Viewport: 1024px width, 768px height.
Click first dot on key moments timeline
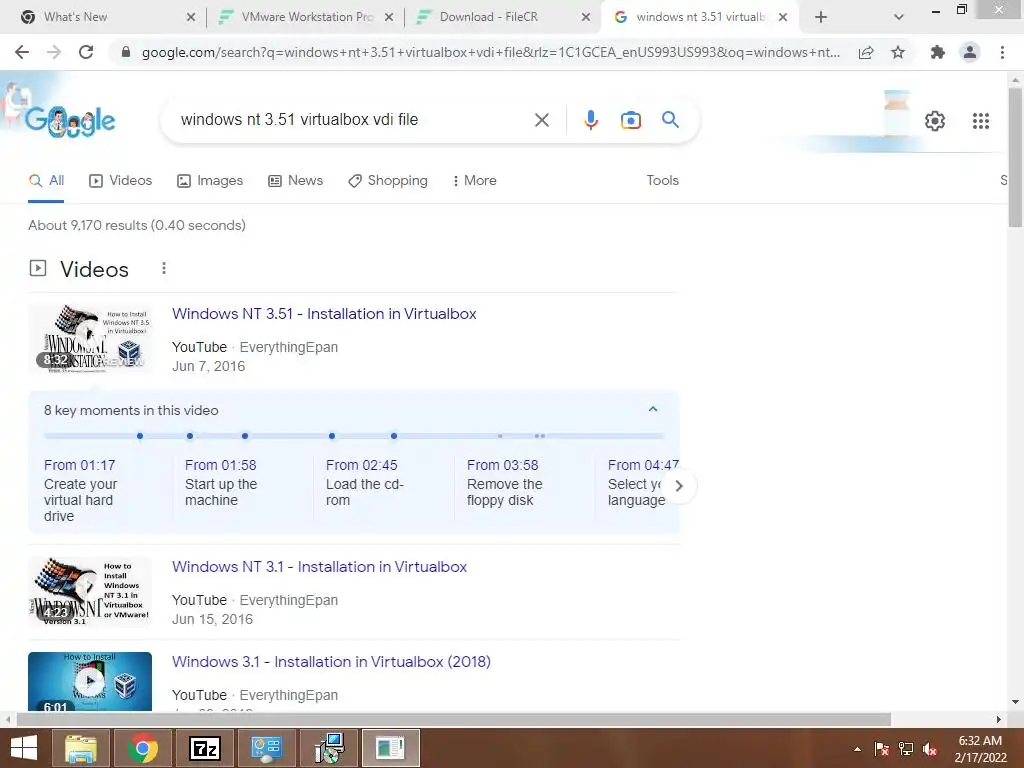140,436
